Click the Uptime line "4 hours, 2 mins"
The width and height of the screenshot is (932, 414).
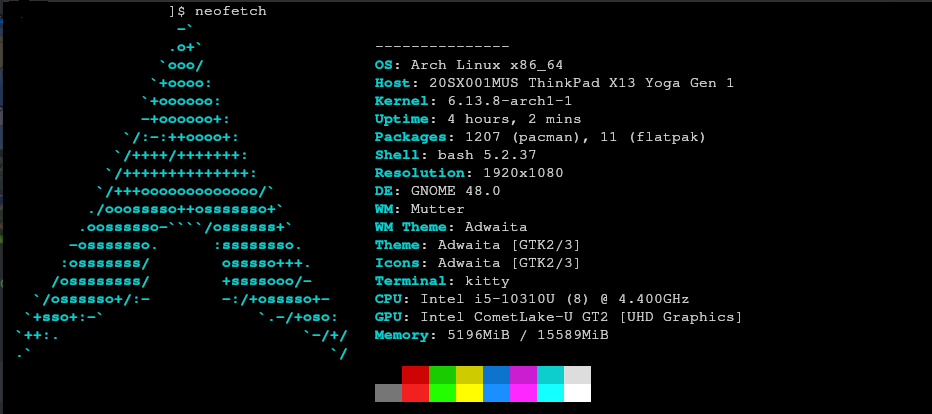[x=478, y=119]
